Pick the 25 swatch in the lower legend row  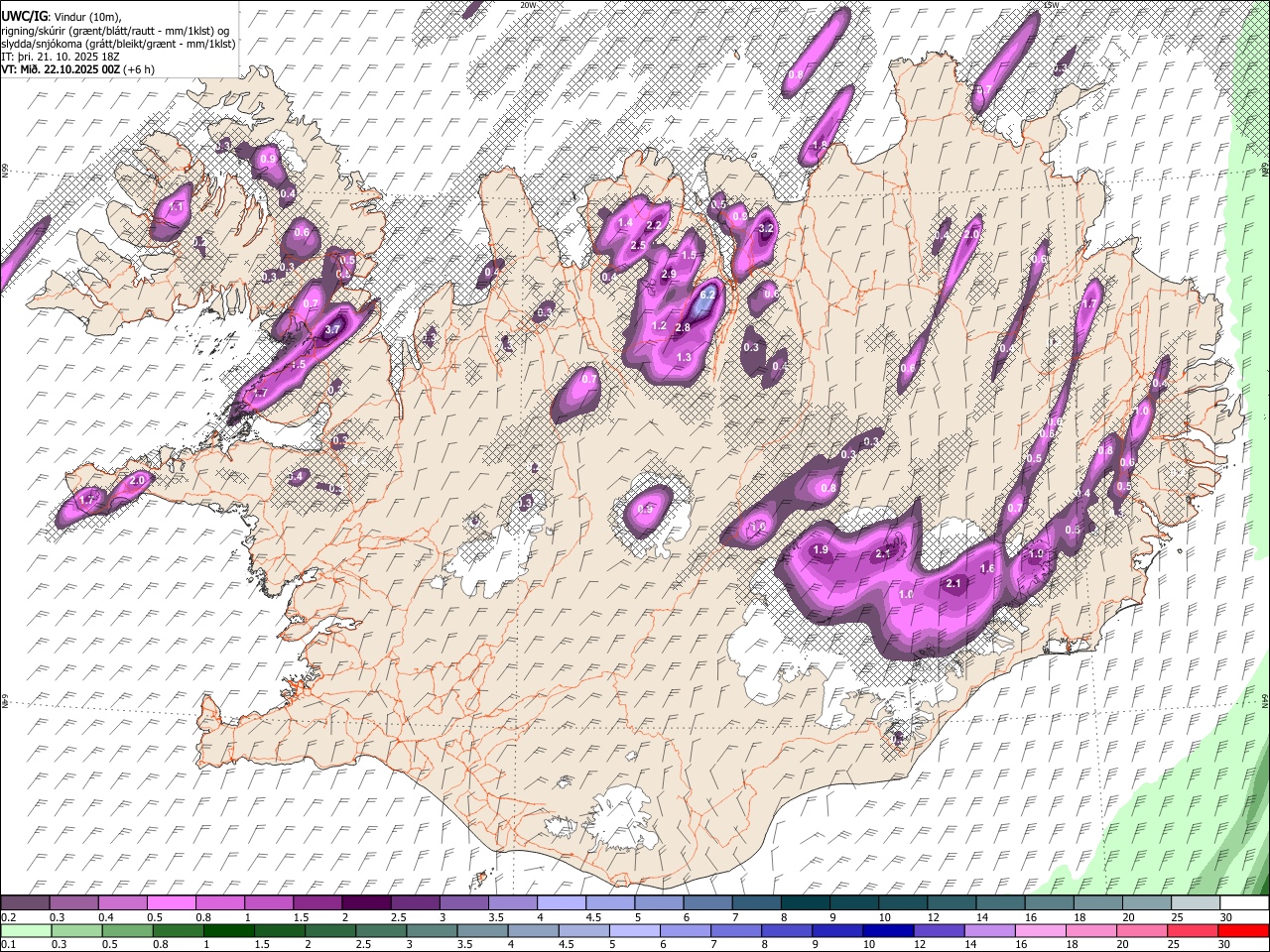pos(1193,931)
